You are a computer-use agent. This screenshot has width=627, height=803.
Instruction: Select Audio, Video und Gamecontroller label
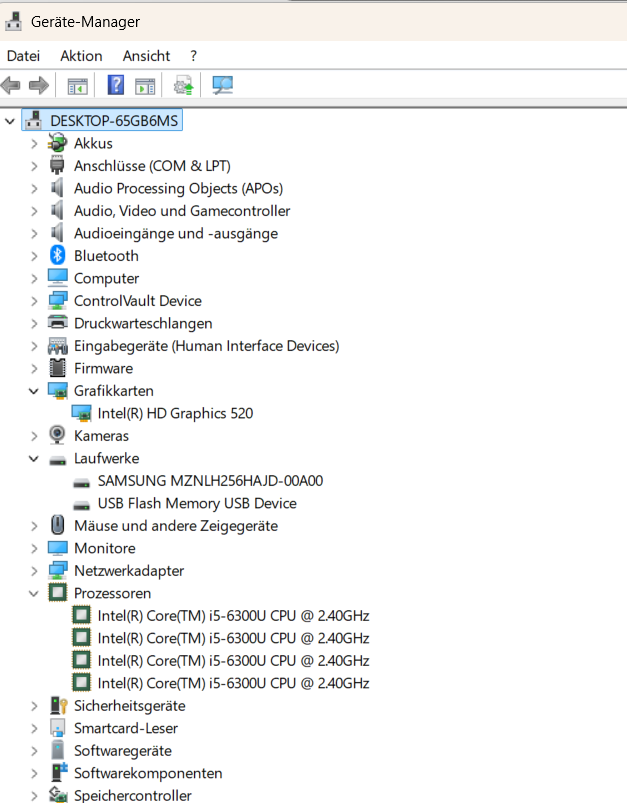182,211
